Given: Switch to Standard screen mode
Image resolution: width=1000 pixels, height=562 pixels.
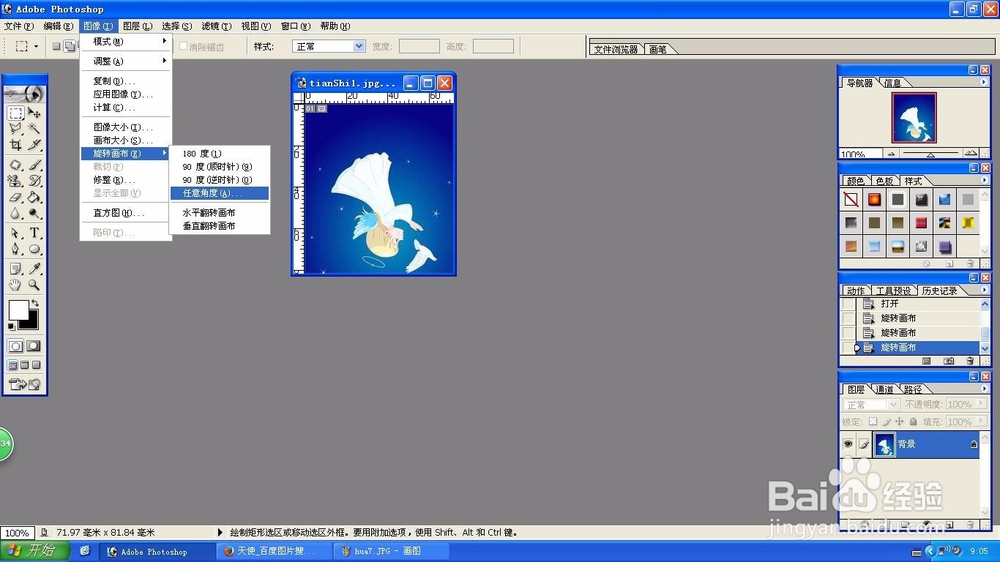Looking at the screenshot, I should (13, 365).
